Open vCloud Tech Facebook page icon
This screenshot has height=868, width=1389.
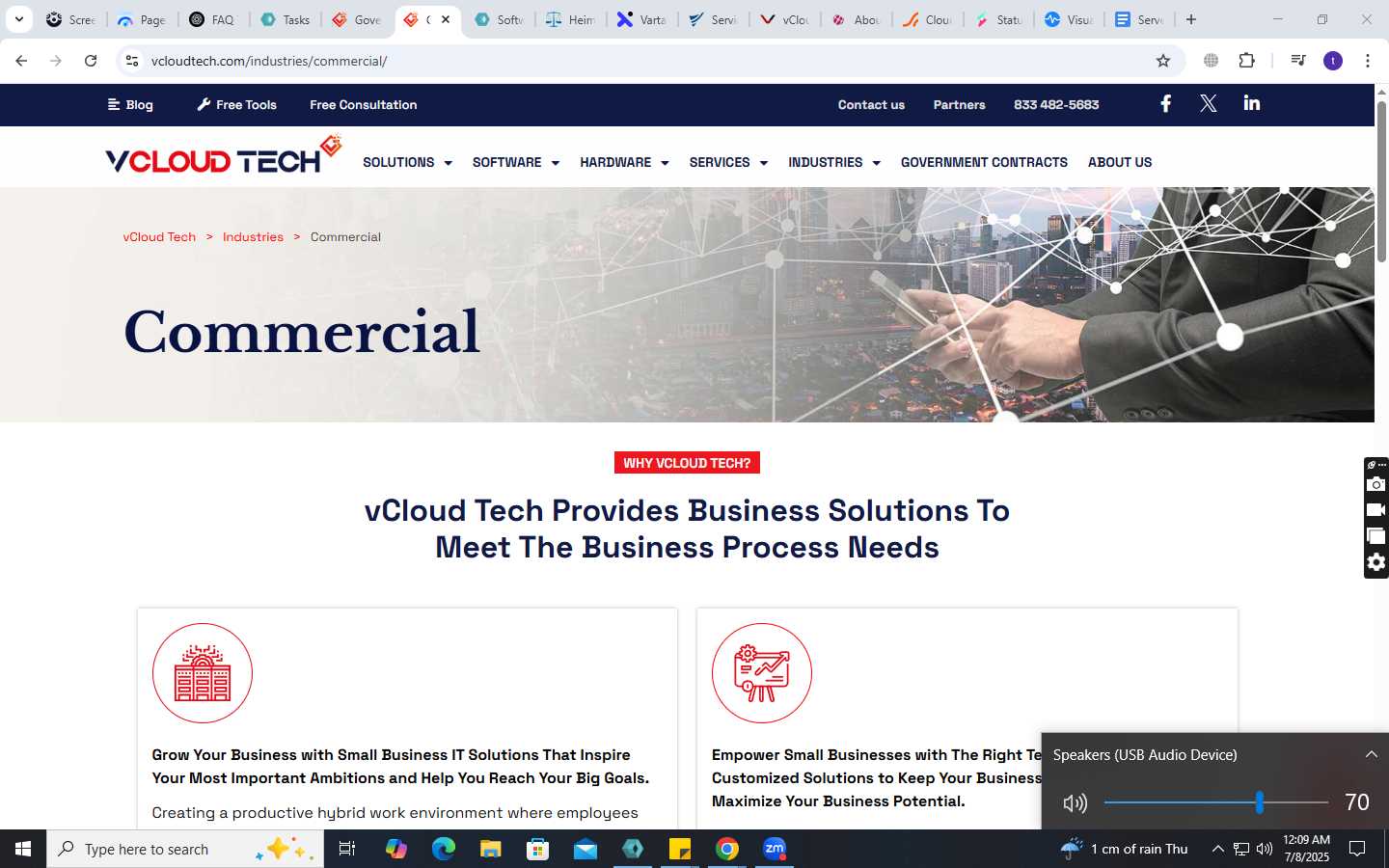pos(1165,104)
